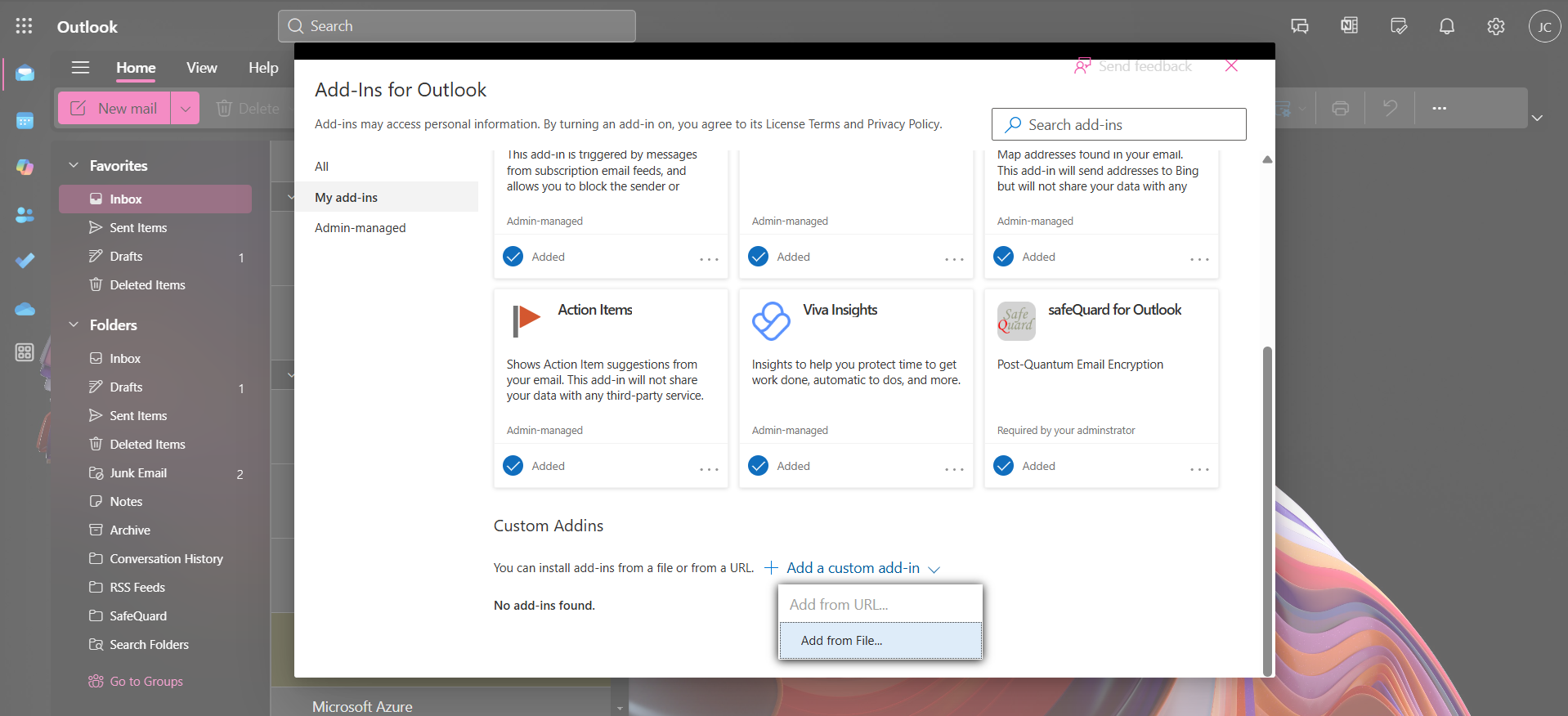Click the safeQuard add-in logo
The width and height of the screenshot is (1568, 716).
tap(1016, 321)
